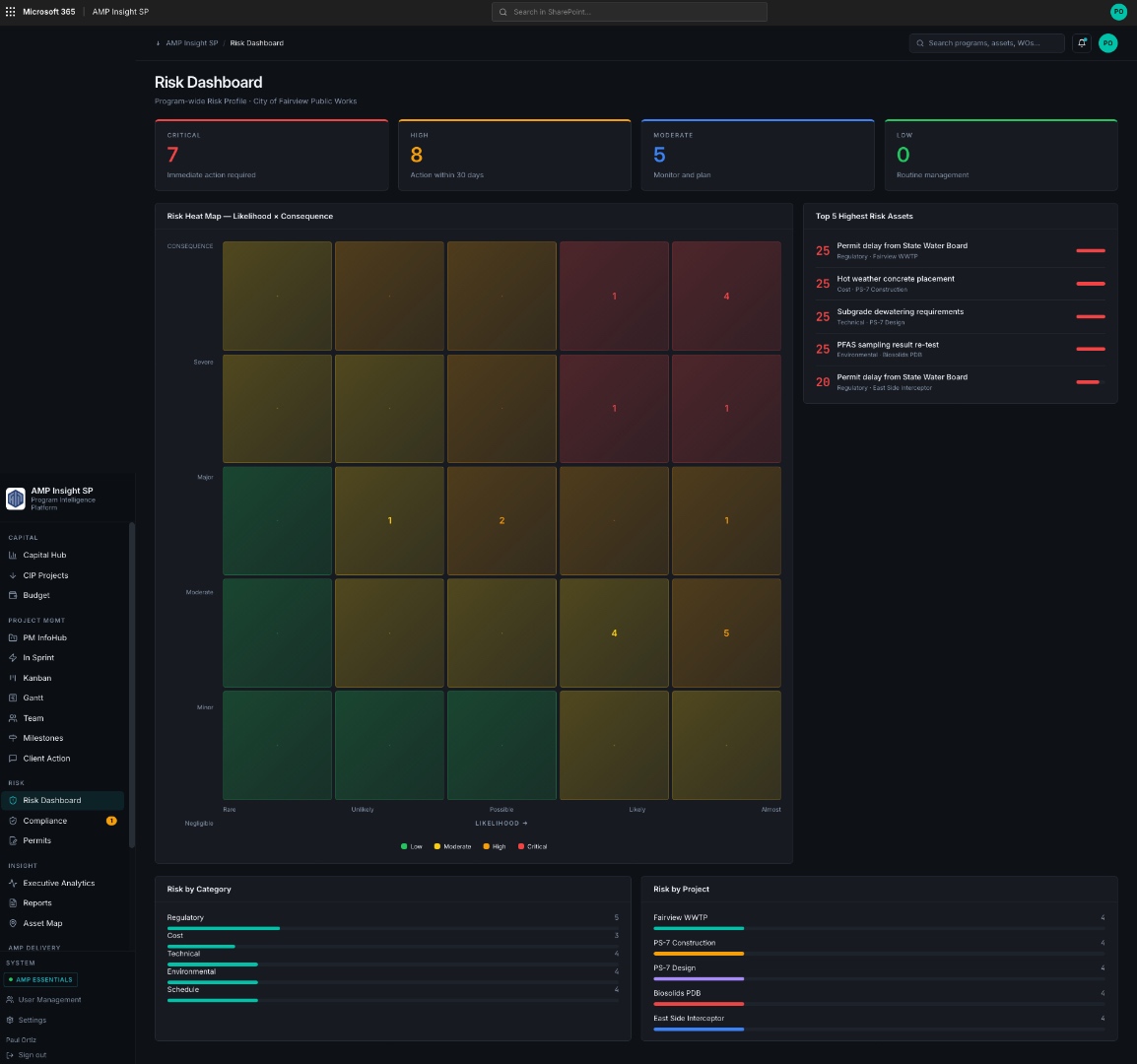Click 'East Side Interceptor' project row

(x=879, y=1022)
